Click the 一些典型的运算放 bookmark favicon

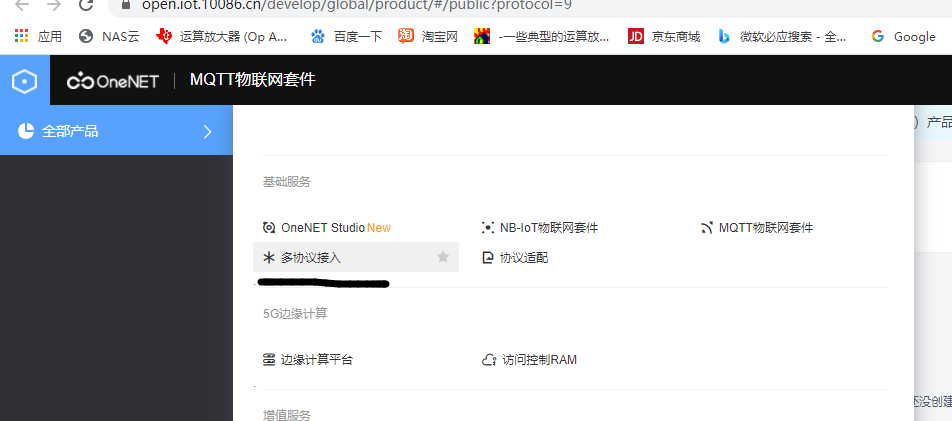coord(482,36)
